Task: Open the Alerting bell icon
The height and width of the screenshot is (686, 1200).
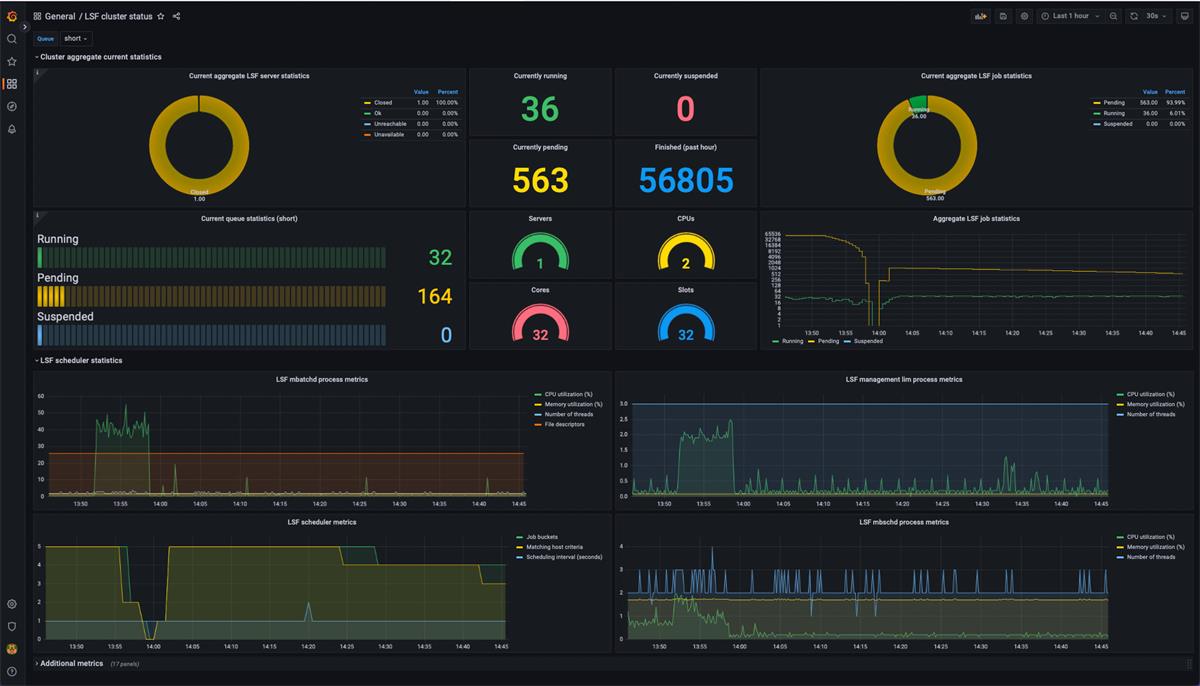Action: (x=12, y=128)
